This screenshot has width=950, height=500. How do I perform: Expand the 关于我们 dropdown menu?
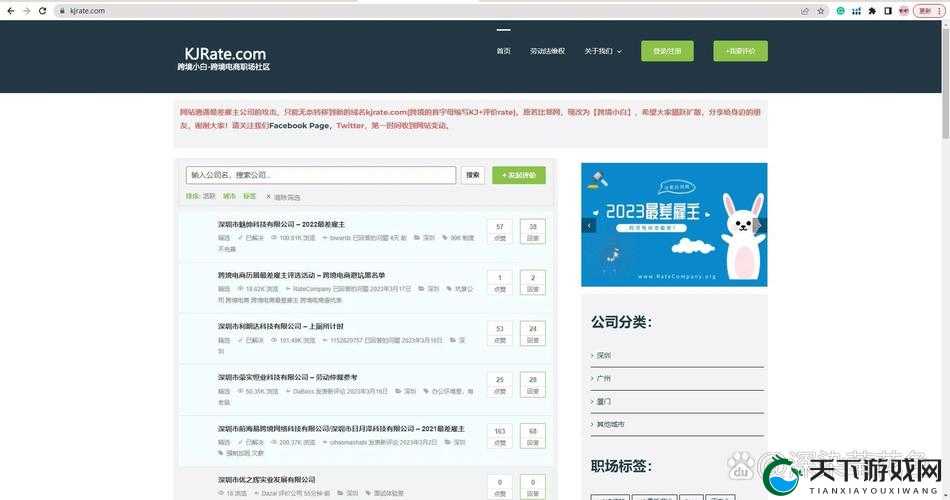click(x=603, y=52)
